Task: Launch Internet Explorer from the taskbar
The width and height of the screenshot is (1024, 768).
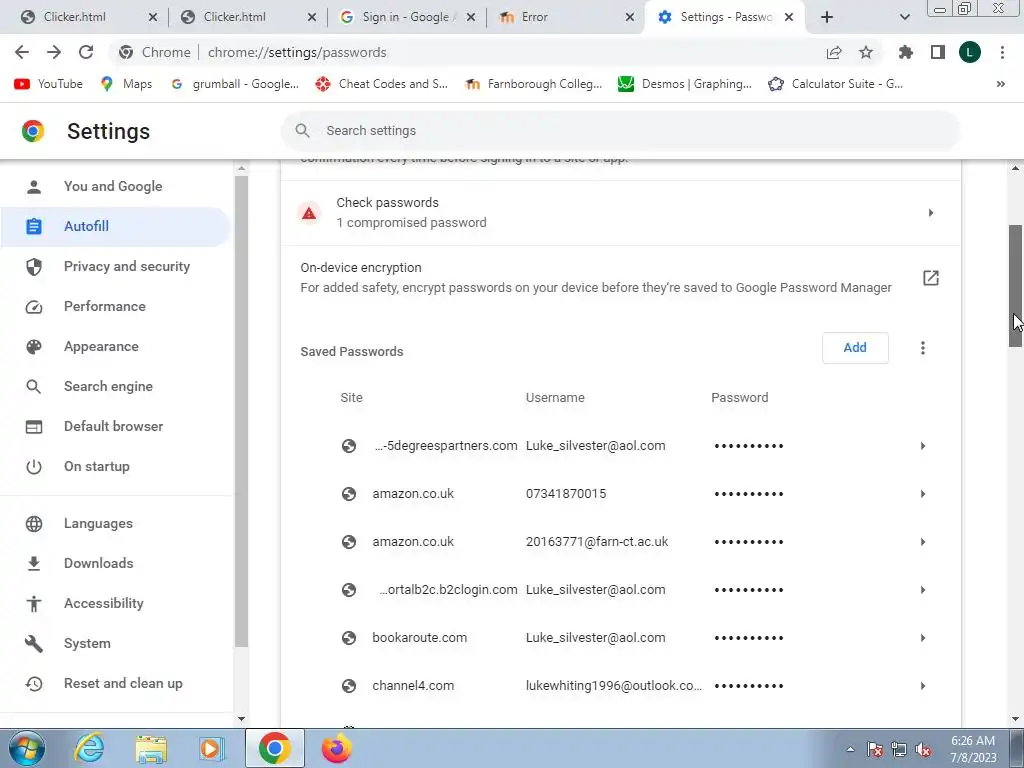Action: coord(89,748)
